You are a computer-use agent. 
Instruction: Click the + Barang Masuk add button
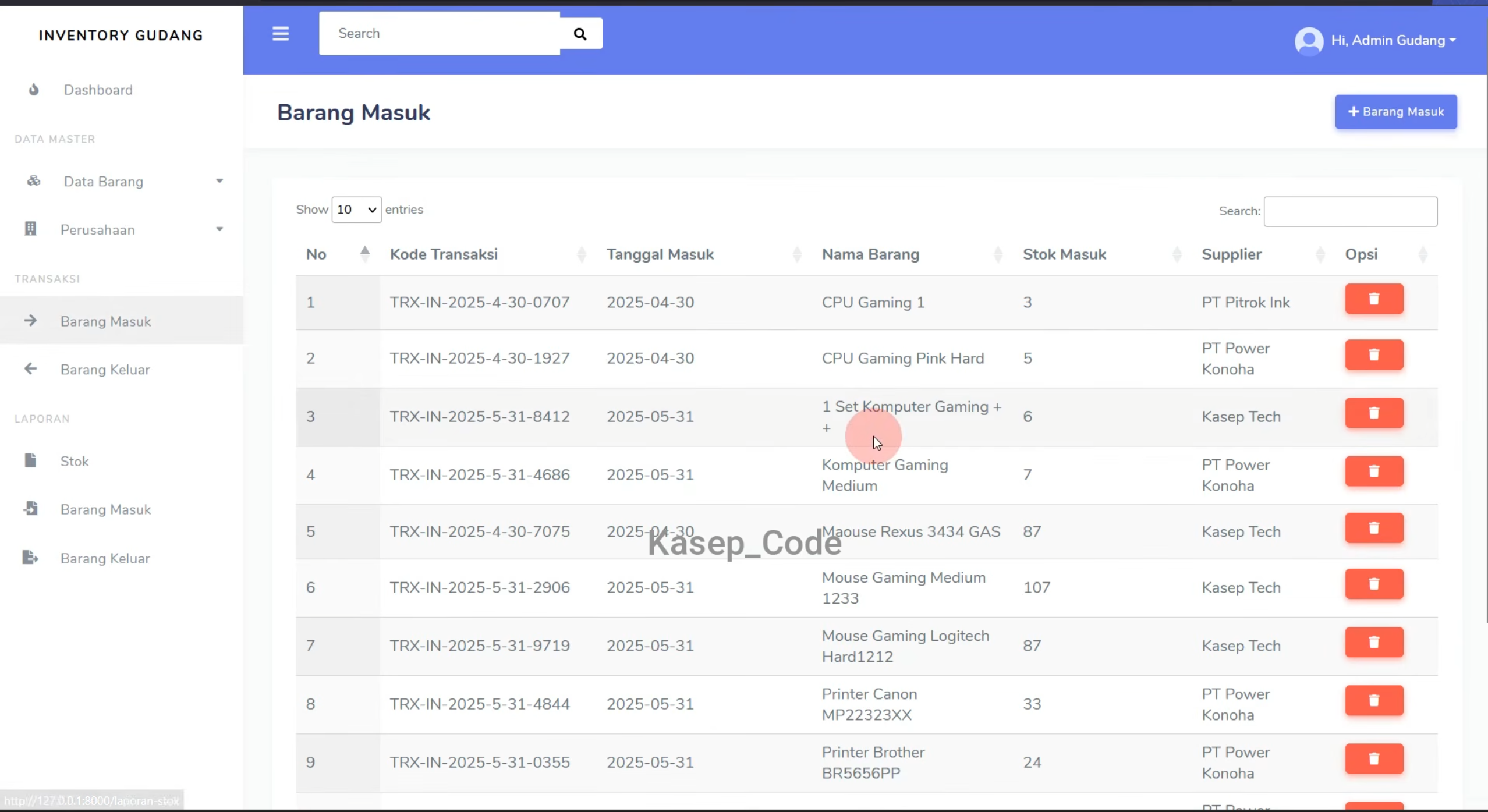1396,112
